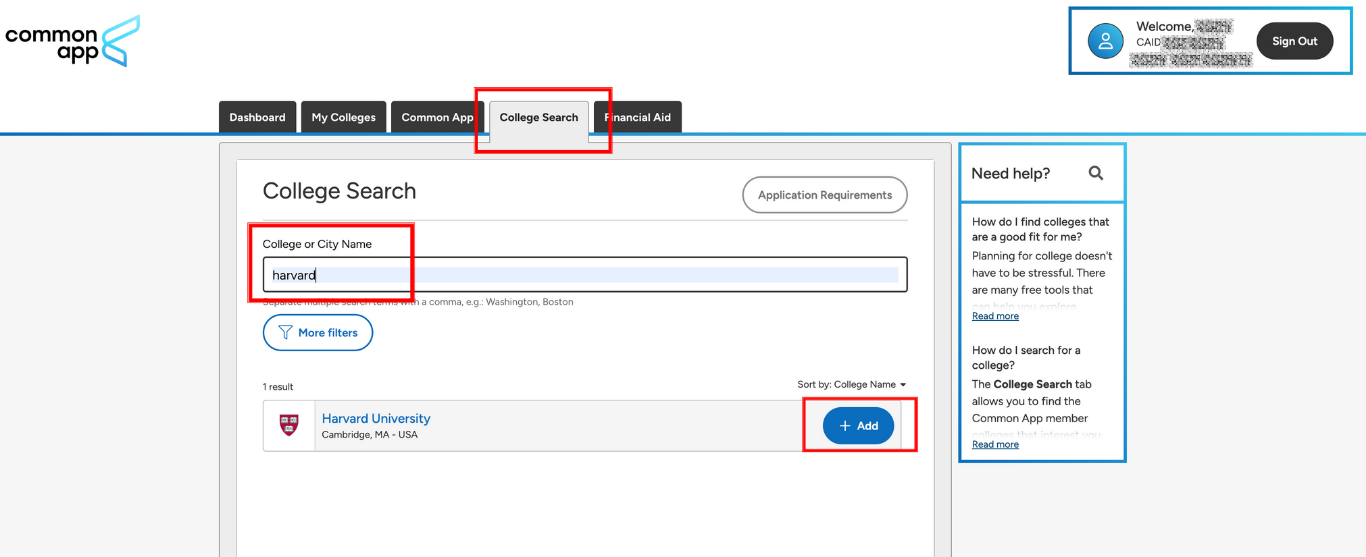Click 'How do I search for a college?' question
The width and height of the screenshot is (1366, 557).
point(1026,358)
